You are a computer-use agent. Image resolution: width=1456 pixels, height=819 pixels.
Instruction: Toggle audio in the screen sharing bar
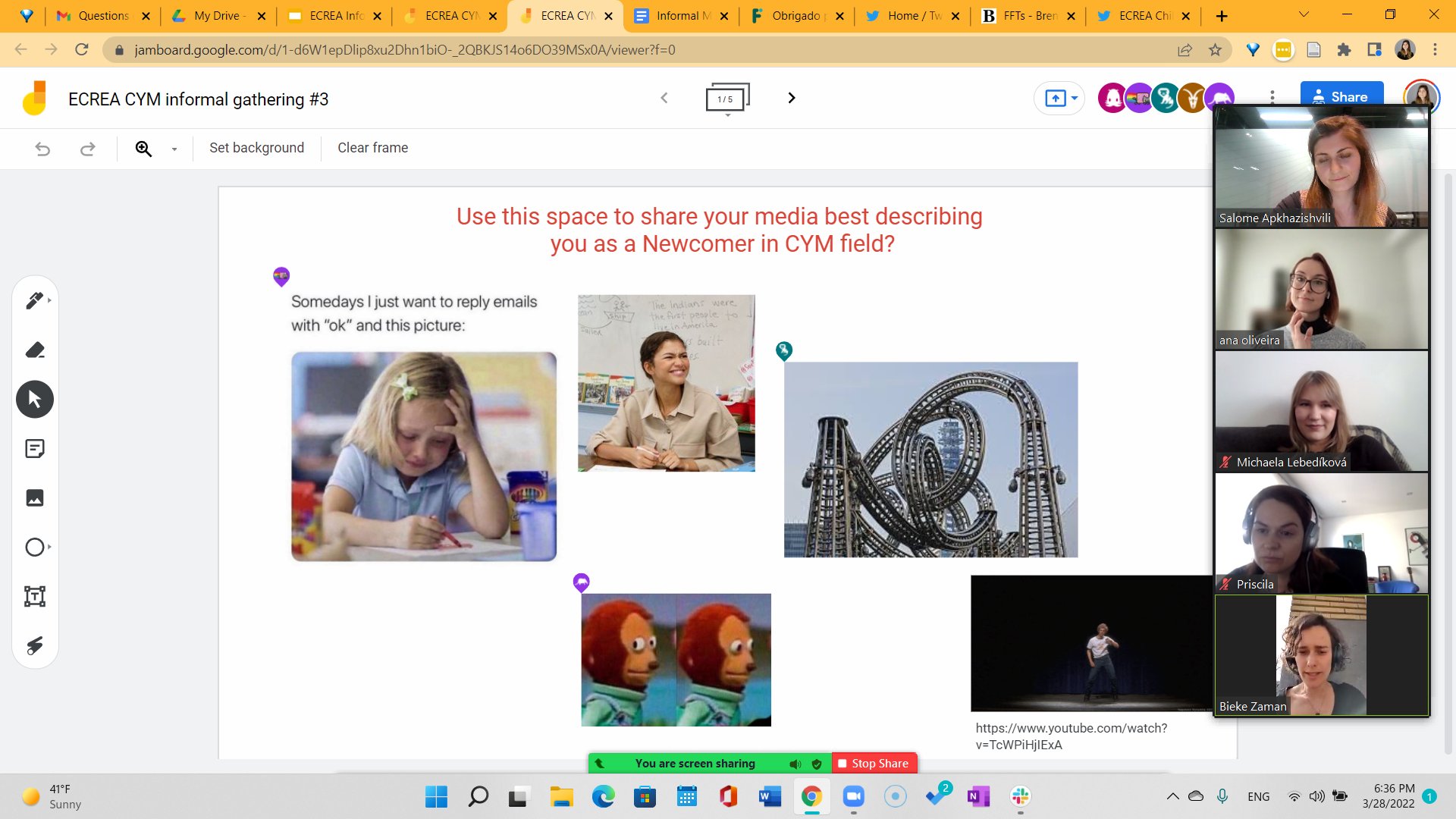(x=795, y=764)
